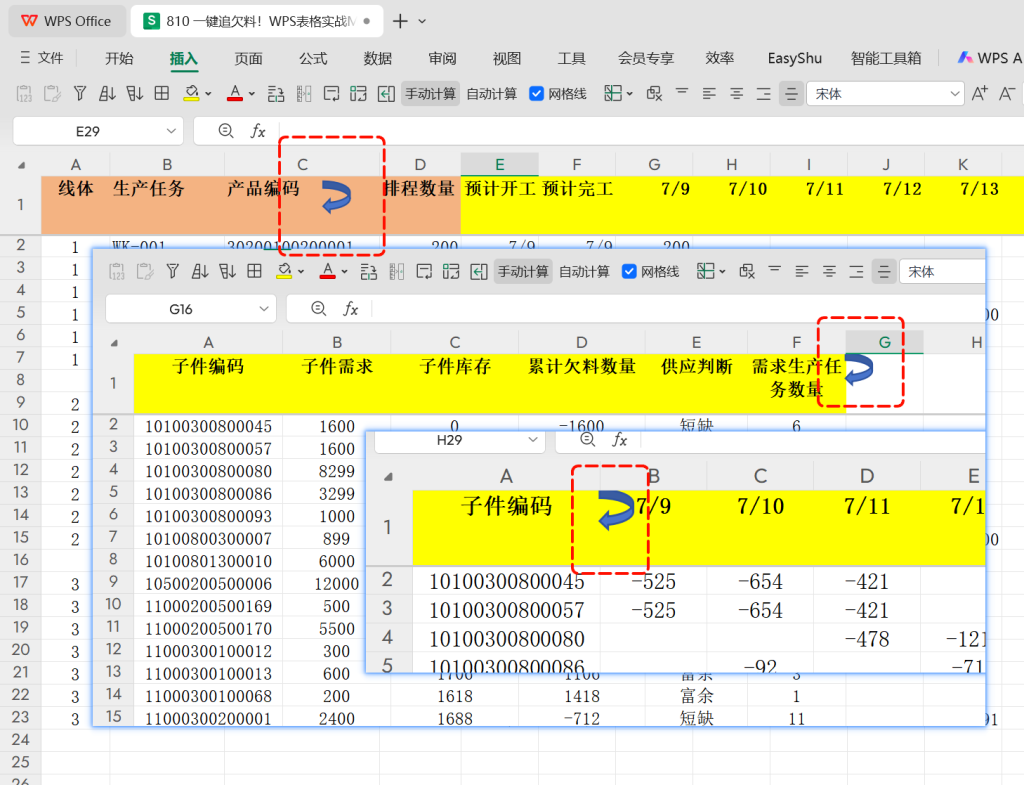
Task: Open the 文件 menu
Action: click(42, 57)
